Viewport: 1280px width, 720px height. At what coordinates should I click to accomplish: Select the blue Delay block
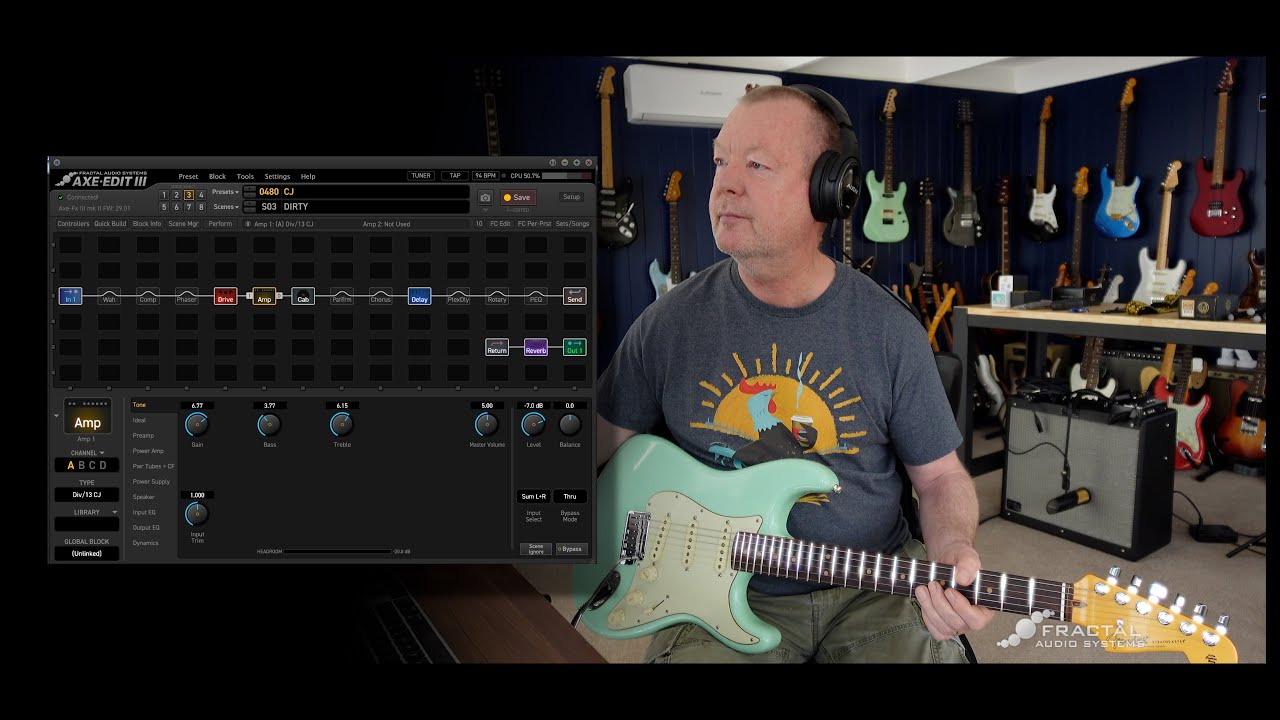[x=419, y=296]
